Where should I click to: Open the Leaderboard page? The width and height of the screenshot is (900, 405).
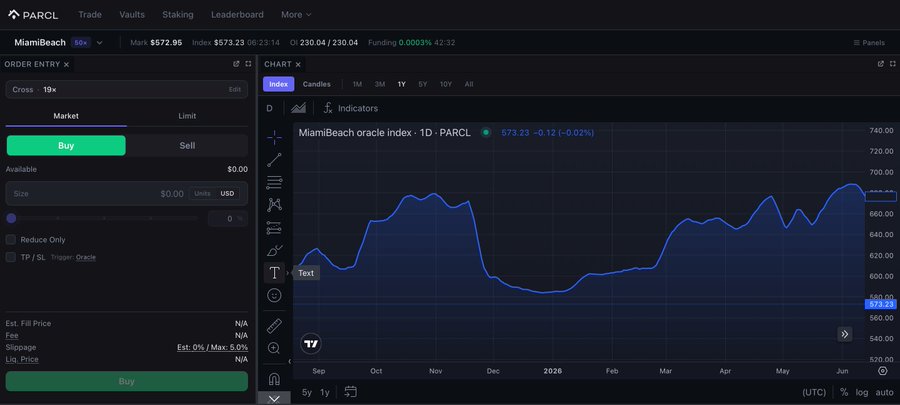coord(238,15)
